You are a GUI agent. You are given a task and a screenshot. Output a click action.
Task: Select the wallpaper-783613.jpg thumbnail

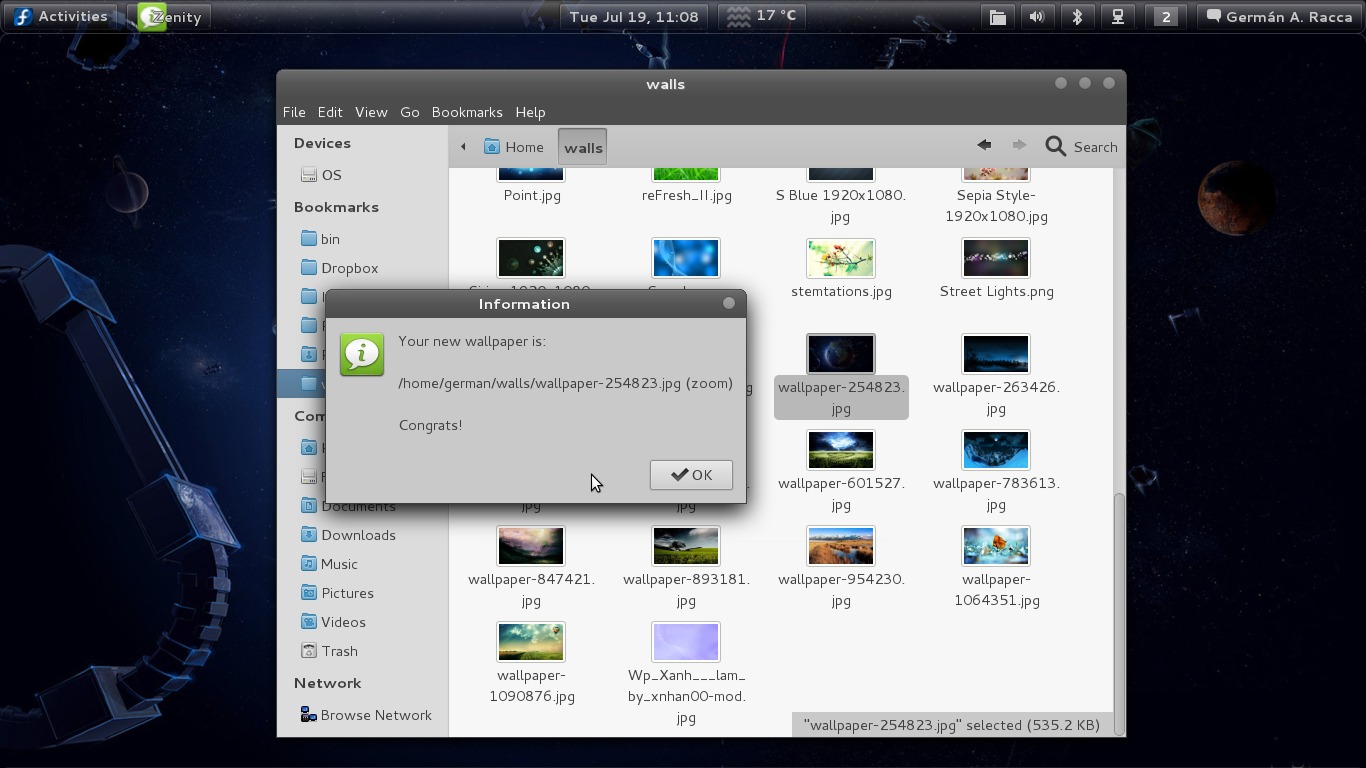pyautogui.click(x=996, y=450)
